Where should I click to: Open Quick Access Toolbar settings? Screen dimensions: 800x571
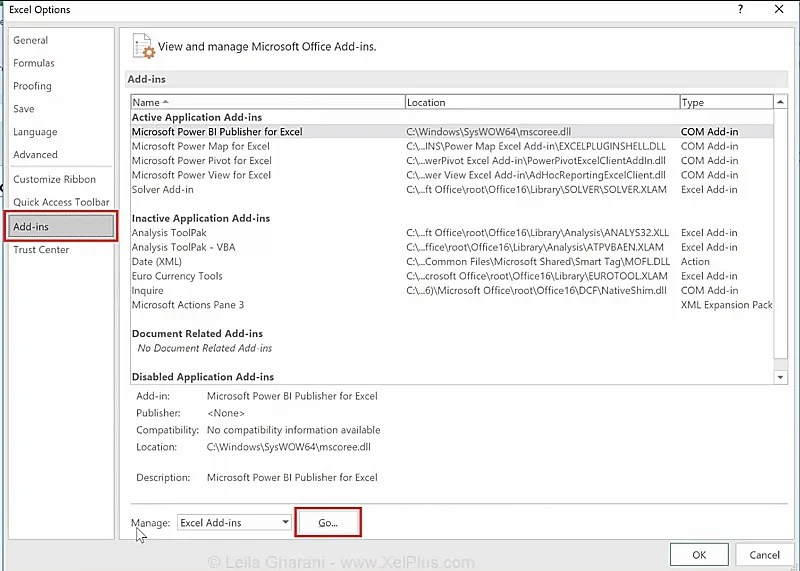[61, 202]
